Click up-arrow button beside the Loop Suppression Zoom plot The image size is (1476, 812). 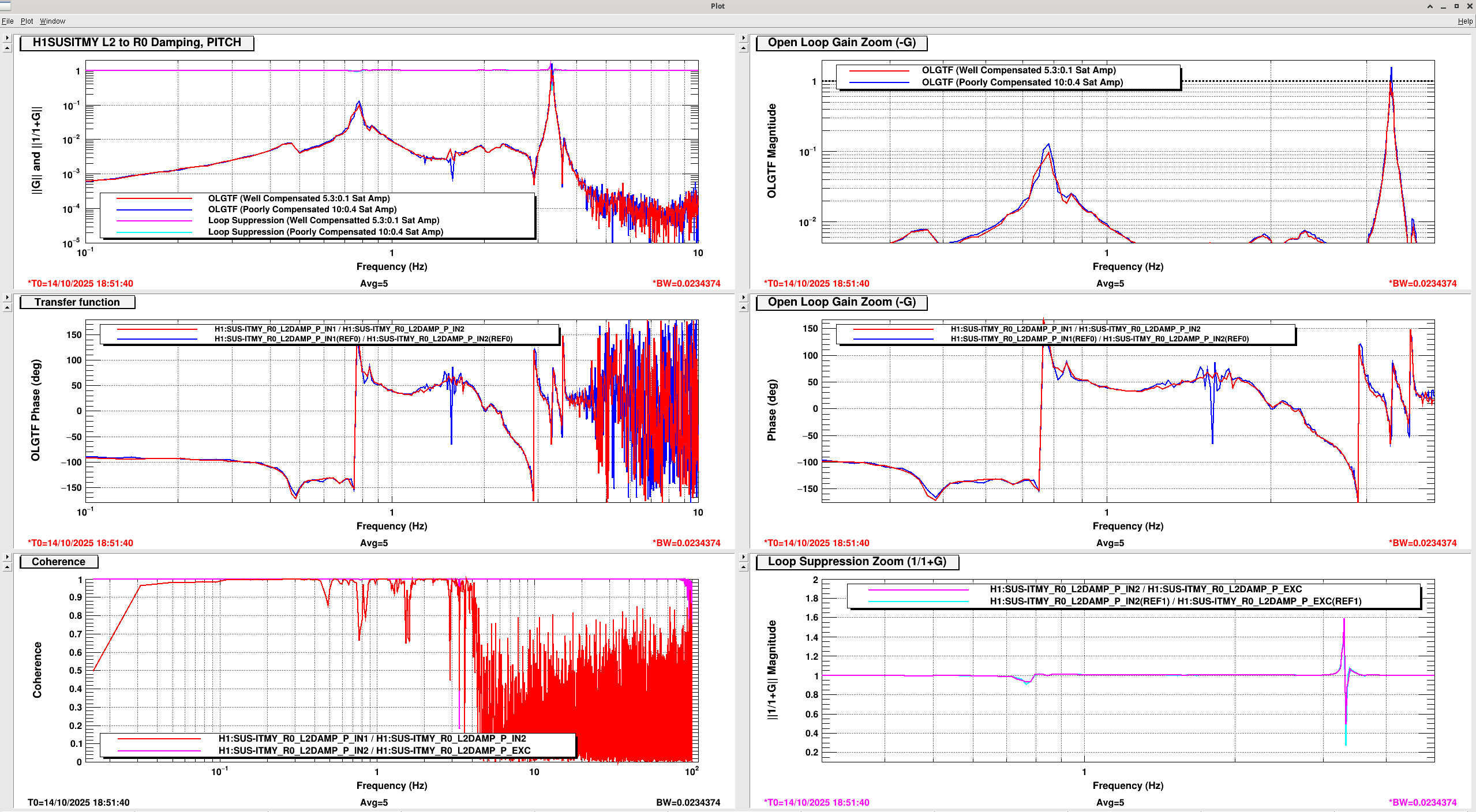pos(743,567)
